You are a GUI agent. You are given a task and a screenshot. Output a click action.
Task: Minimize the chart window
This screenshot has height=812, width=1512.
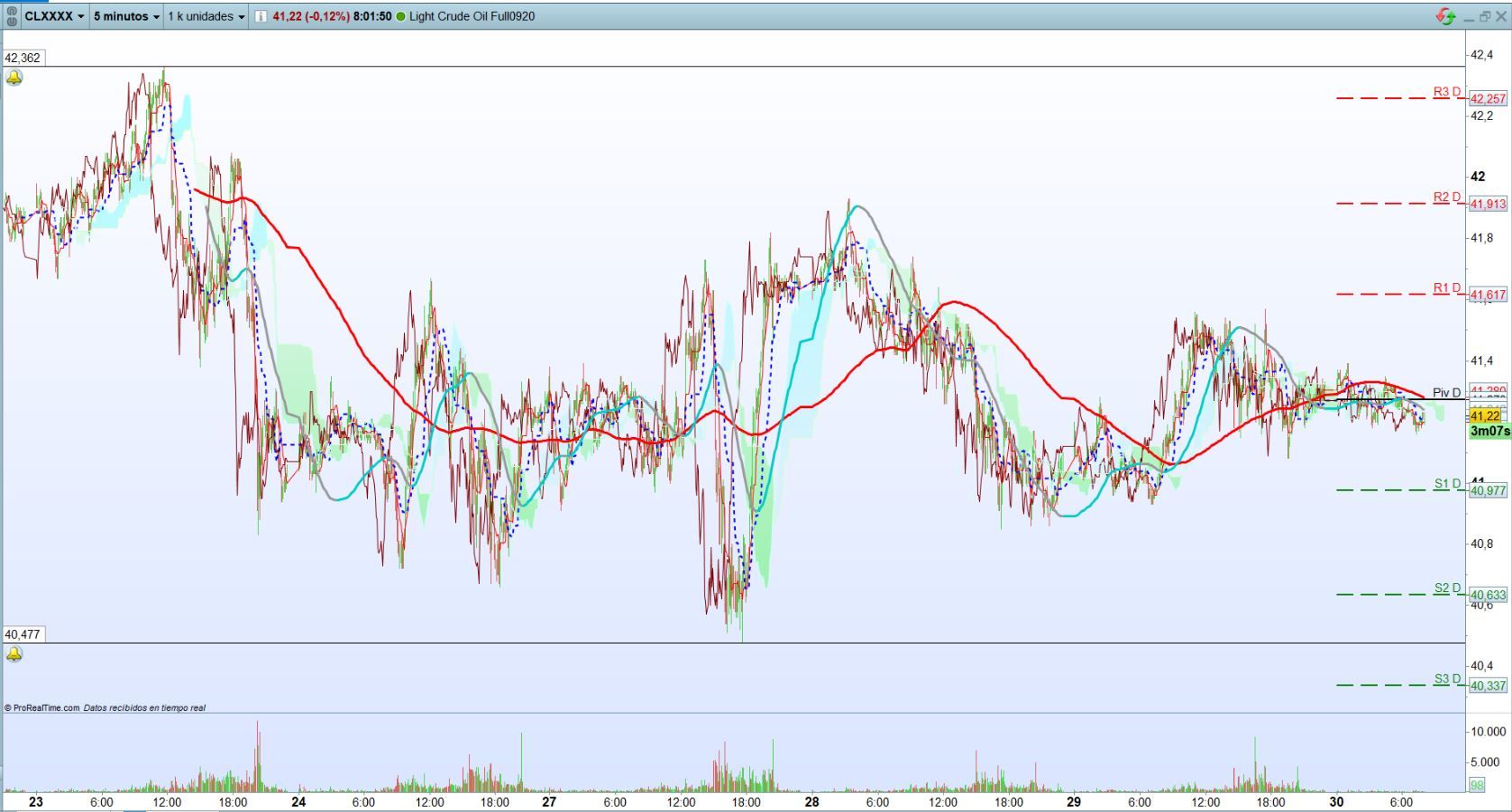tap(1470, 16)
